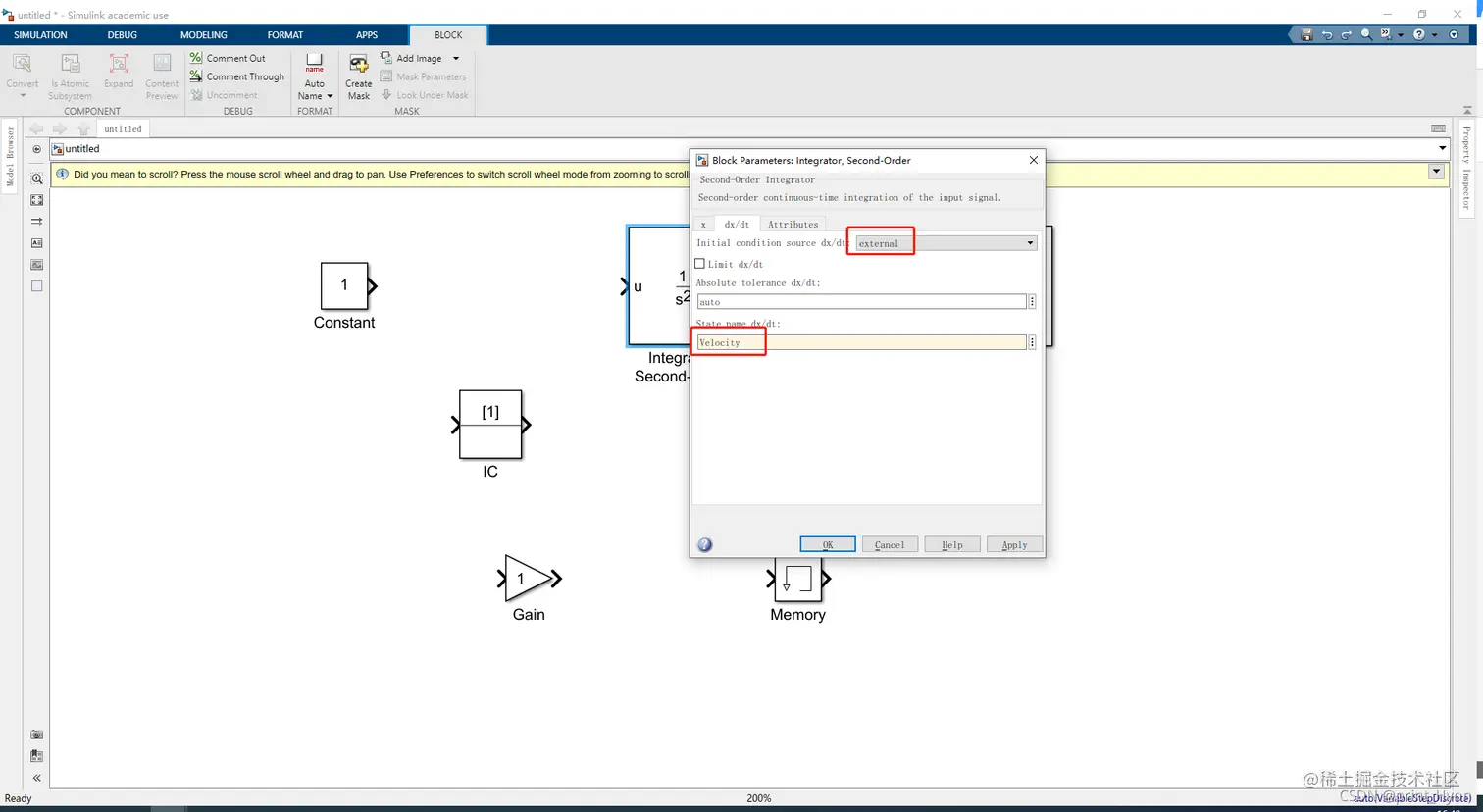The width and height of the screenshot is (1483, 812).
Task: Click the collapse palette double-arrow icon
Action: tap(37, 778)
